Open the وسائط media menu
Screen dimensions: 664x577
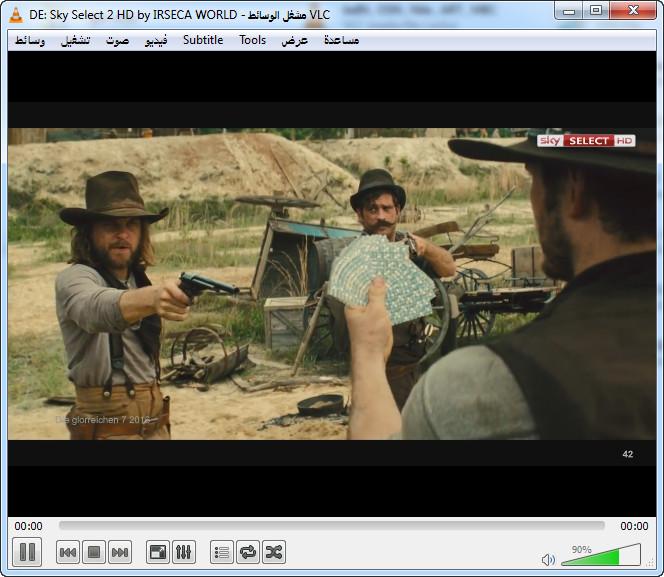point(30,40)
